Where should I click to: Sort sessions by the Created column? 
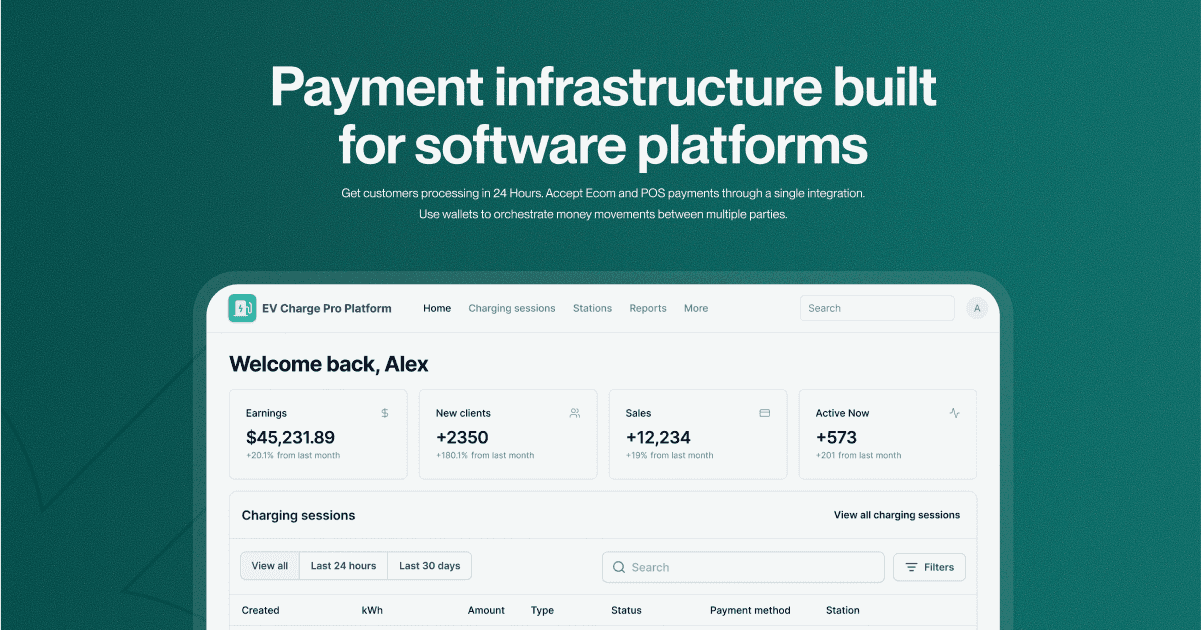click(260, 610)
